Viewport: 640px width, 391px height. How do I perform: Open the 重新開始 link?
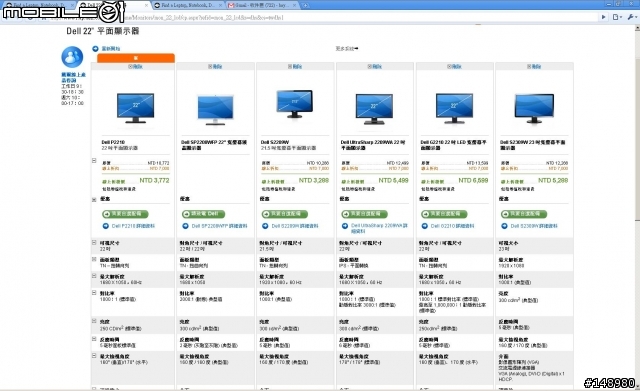click(111, 49)
